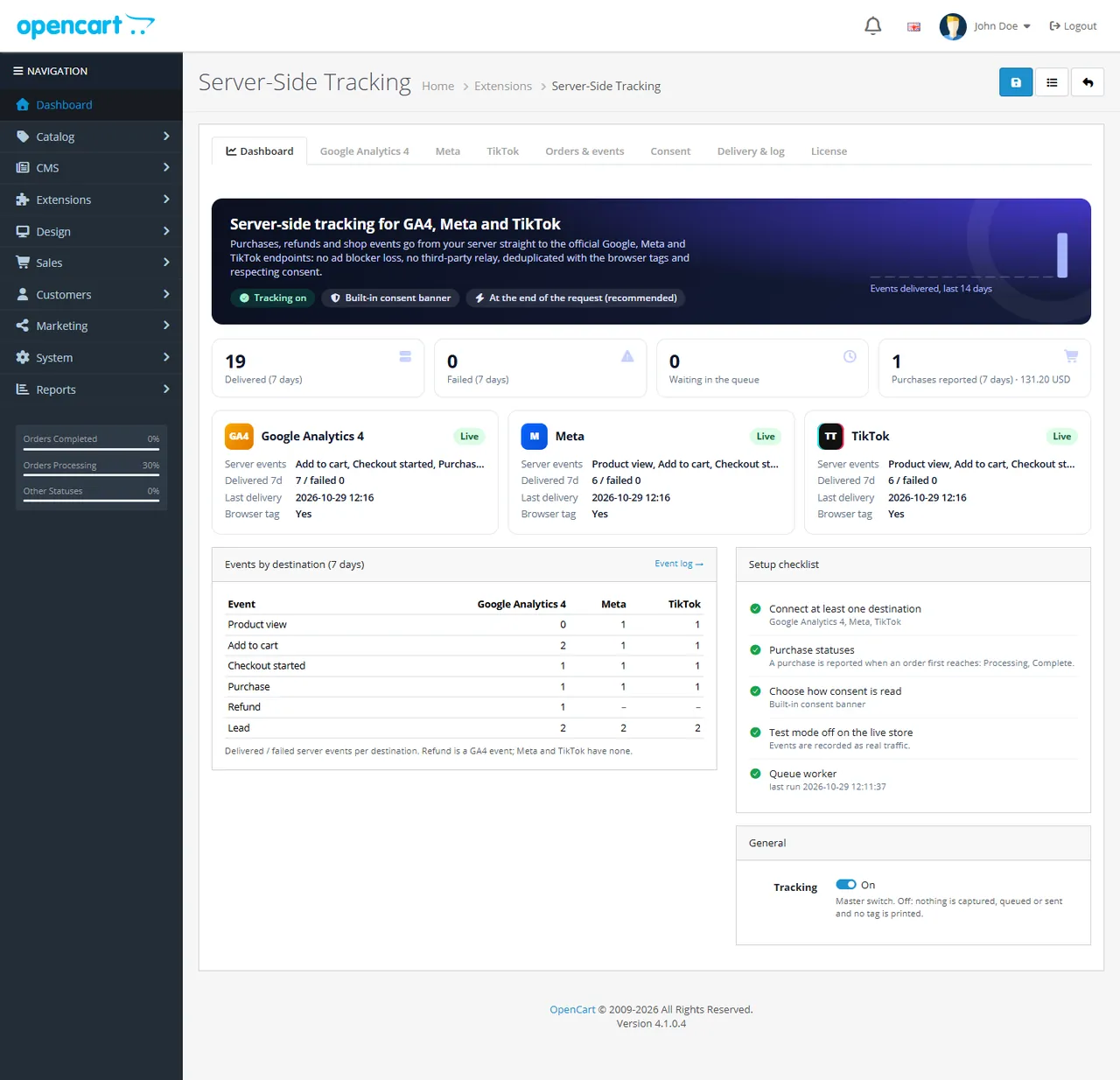
Task: Click the Meta card logo
Action: 535,436
